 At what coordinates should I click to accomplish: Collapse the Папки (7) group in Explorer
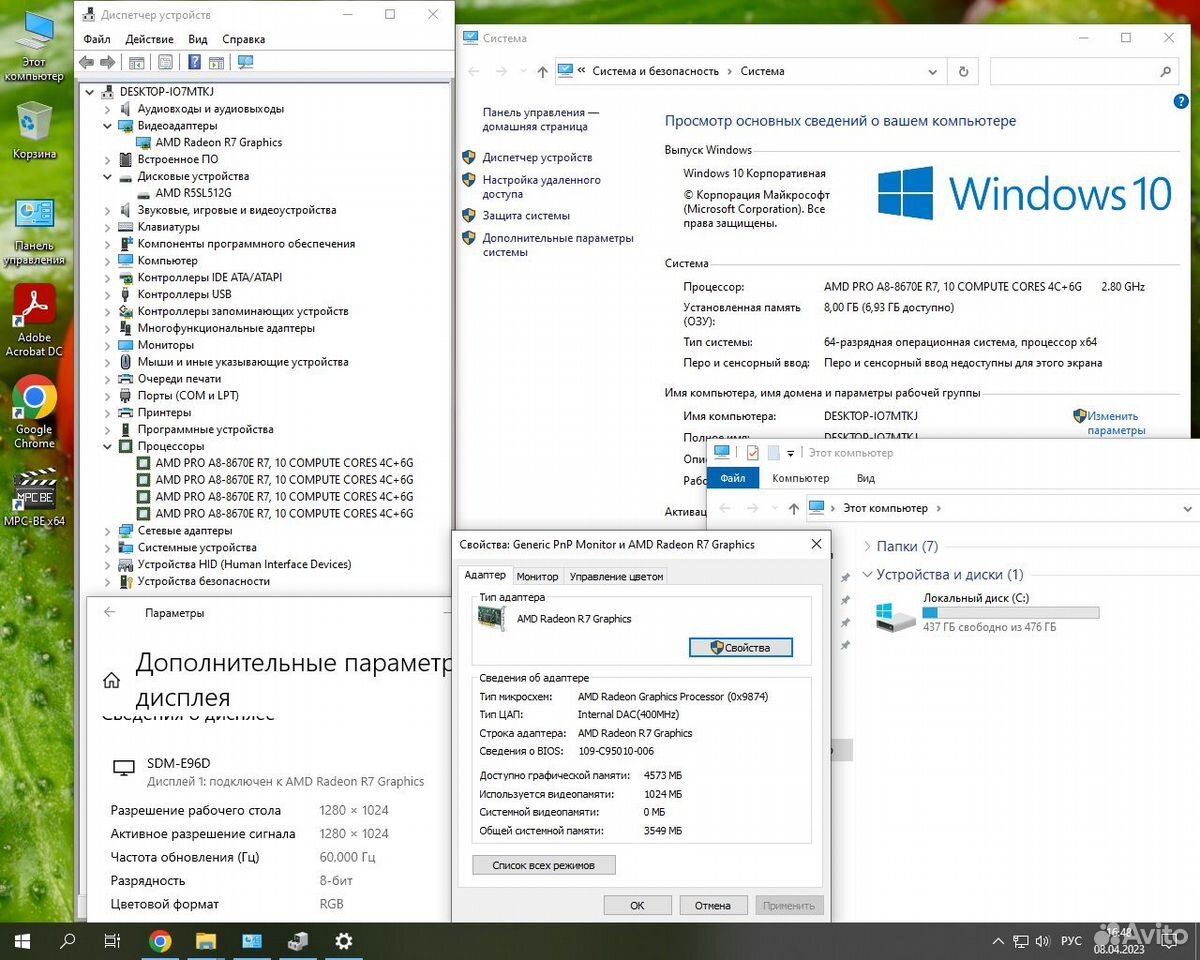click(865, 547)
